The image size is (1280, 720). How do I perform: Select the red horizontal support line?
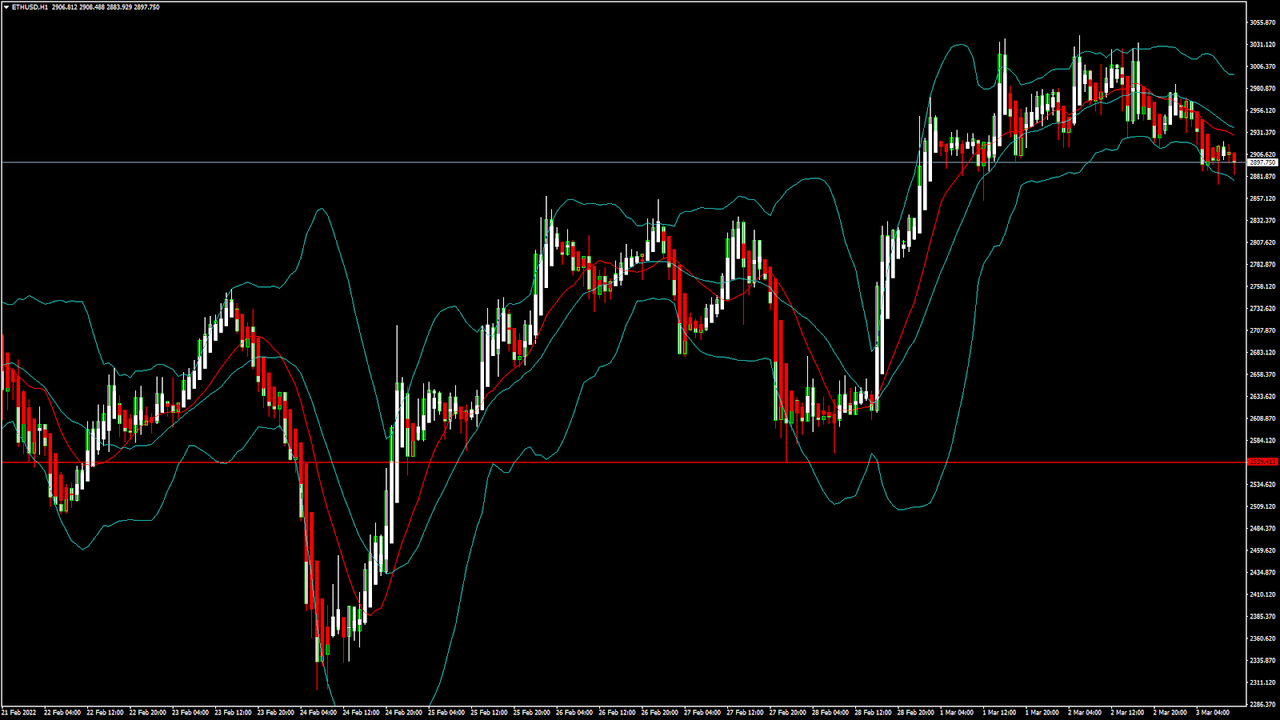tap(600, 462)
